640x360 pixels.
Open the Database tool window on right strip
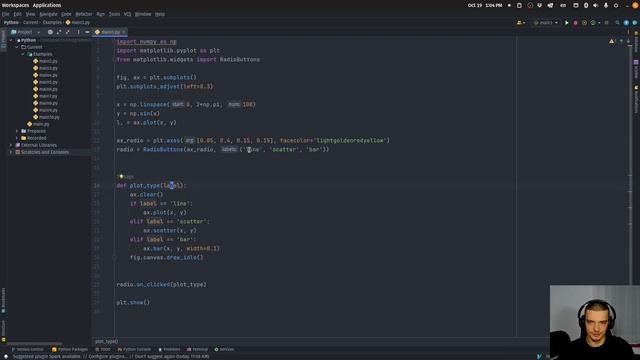coord(636,43)
